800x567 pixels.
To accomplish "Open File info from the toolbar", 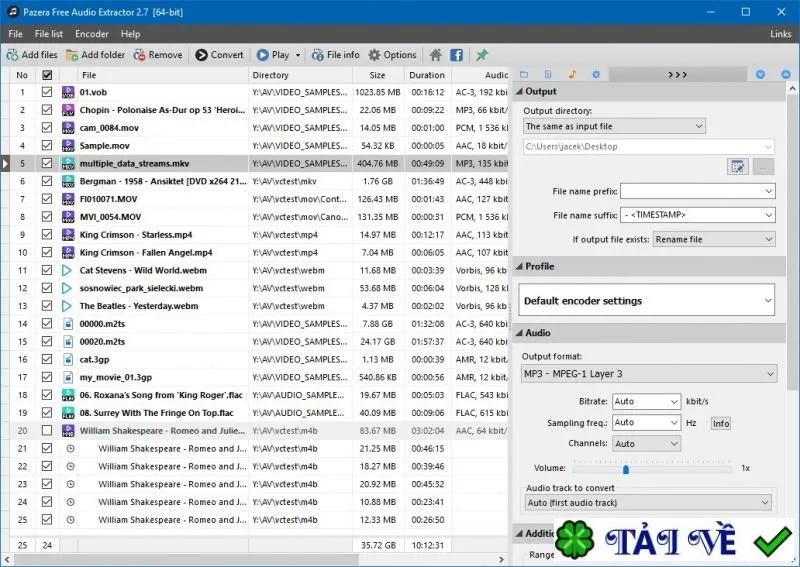I will 317,55.
